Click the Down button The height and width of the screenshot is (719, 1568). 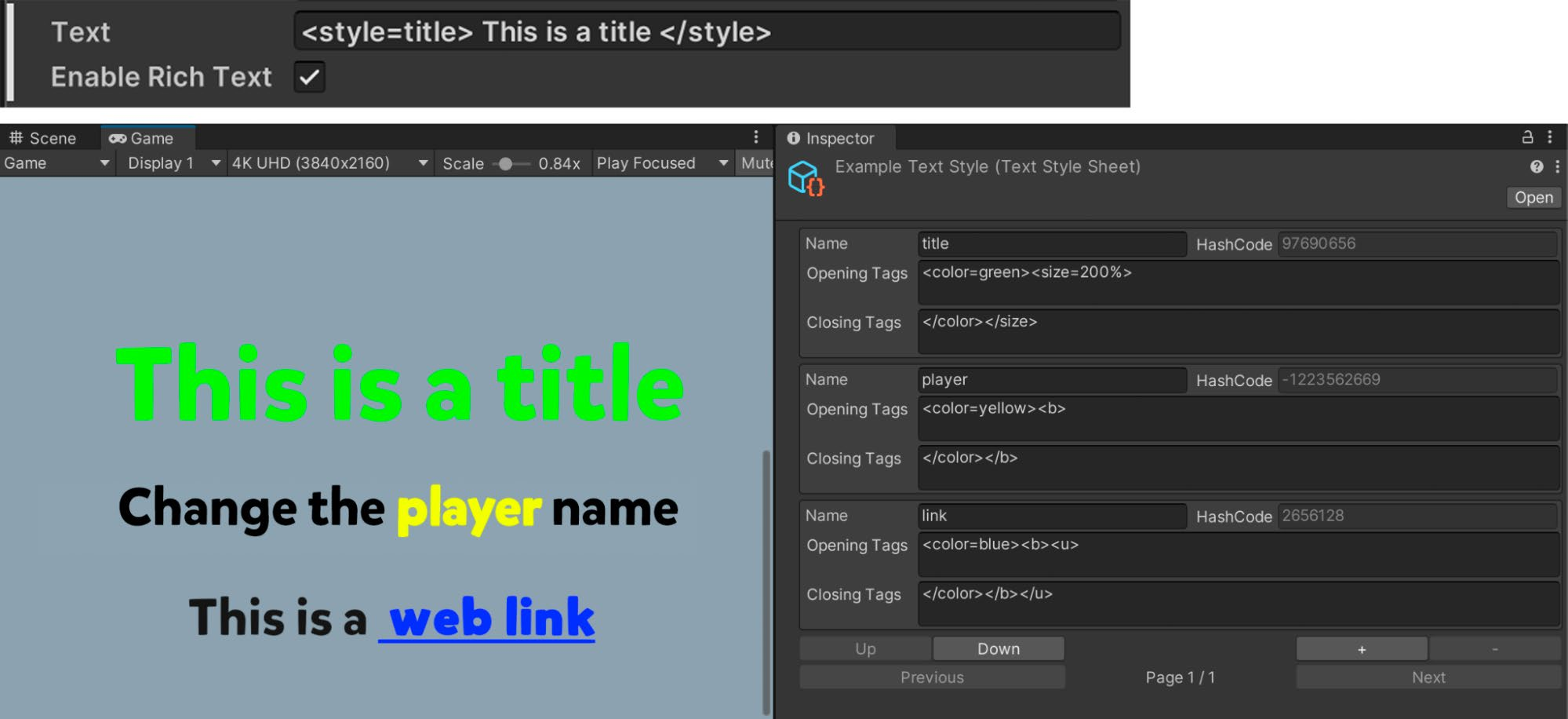pyautogui.click(x=999, y=649)
